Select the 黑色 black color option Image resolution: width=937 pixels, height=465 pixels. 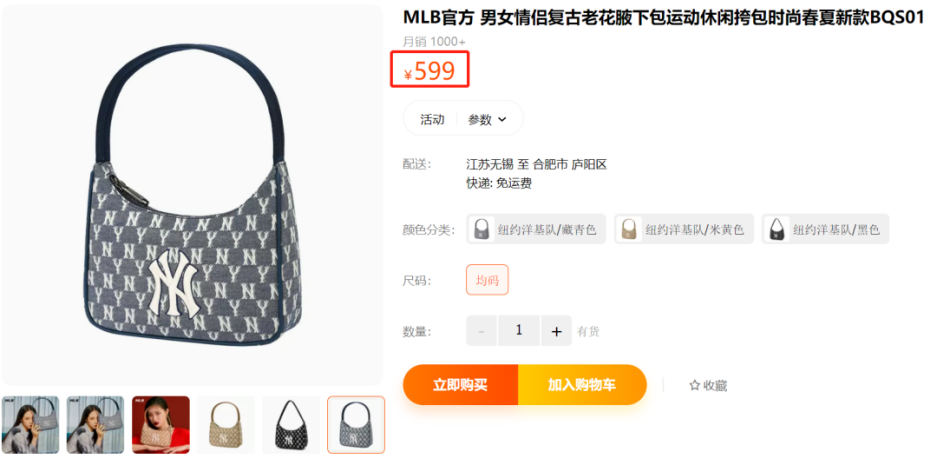(825, 229)
